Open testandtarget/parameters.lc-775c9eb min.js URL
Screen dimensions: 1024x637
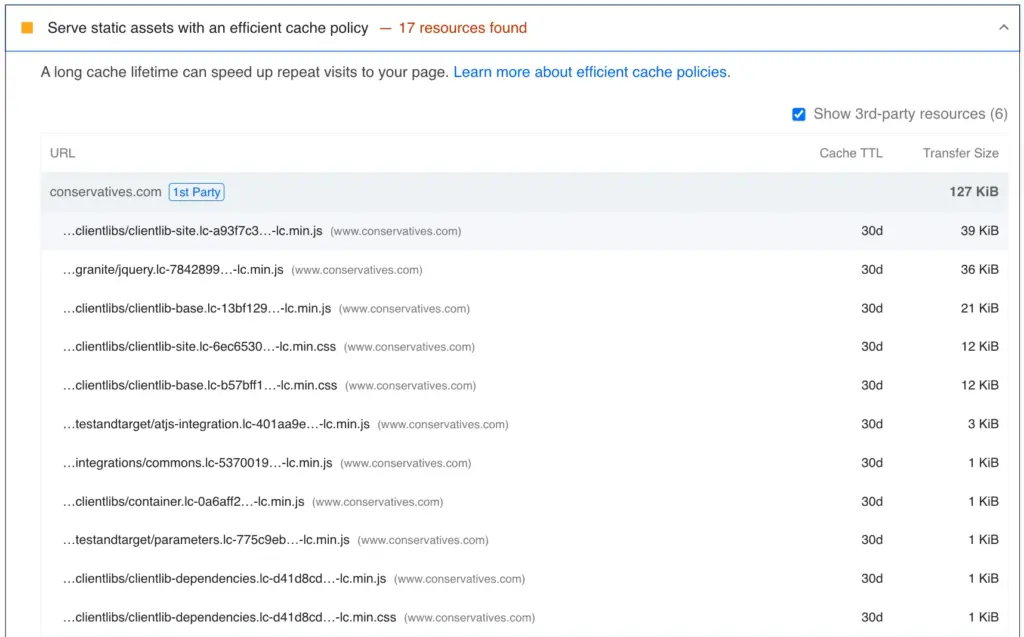point(206,540)
